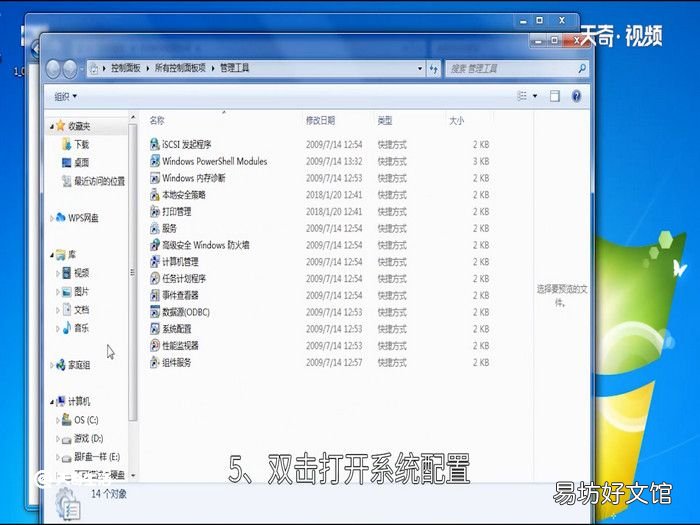
Task: Click the 性能监视器 icon
Action: tap(154, 345)
